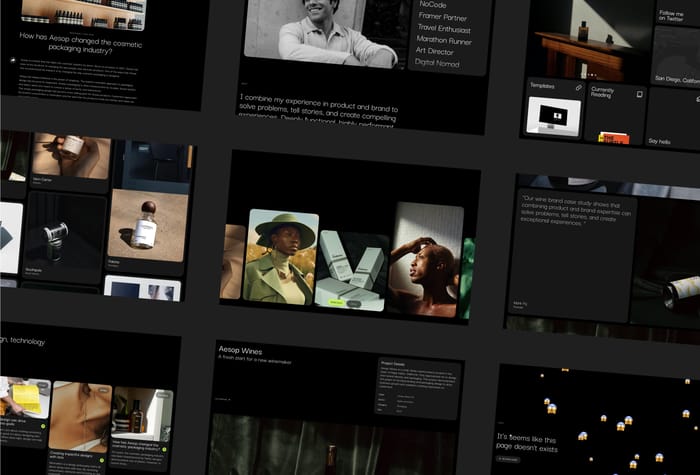Click the product shelf header image of the article
The width and height of the screenshot is (700, 475).
83,14
